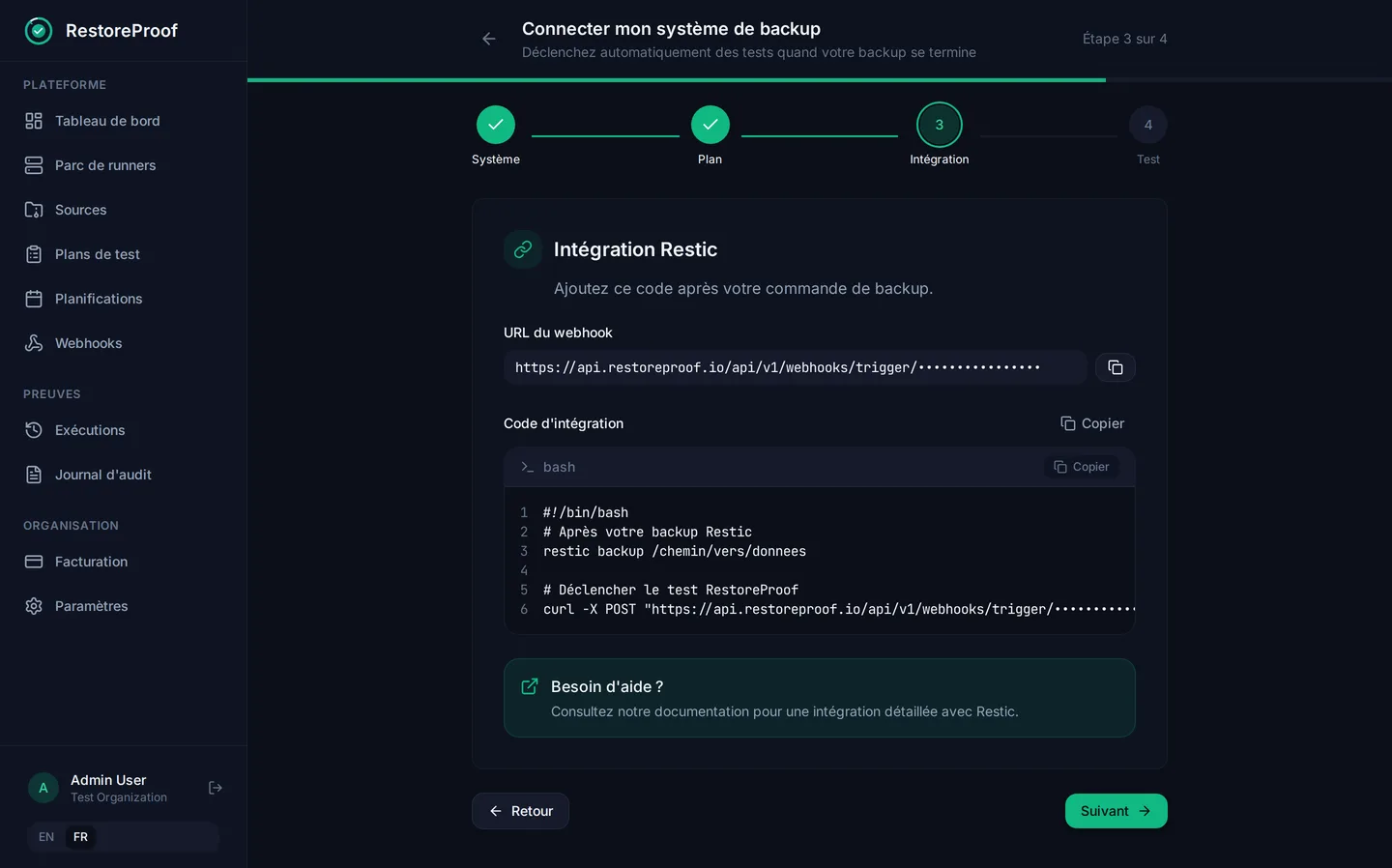
Task: Open Facturation page
Action: pyautogui.click(x=123, y=562)
